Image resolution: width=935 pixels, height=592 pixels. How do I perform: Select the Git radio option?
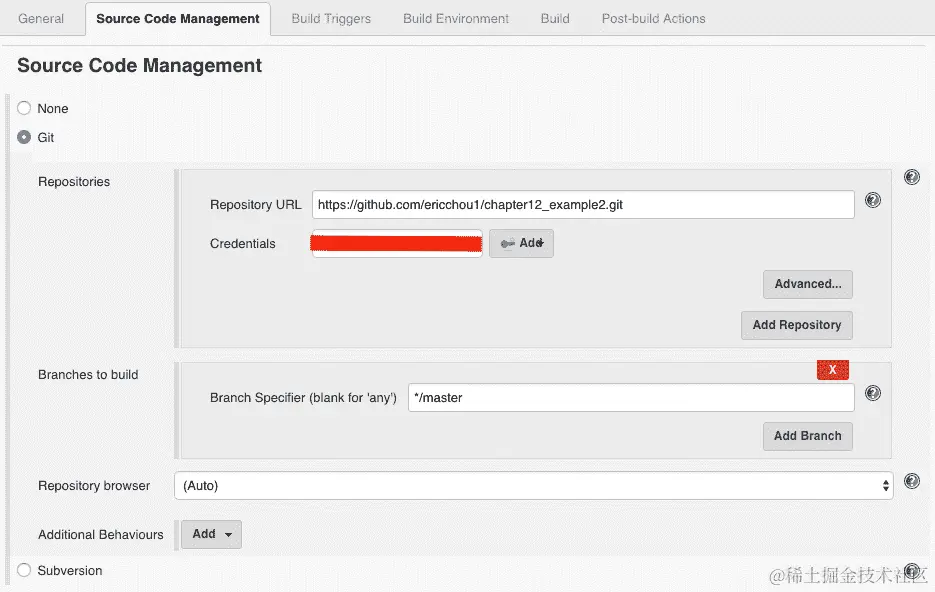tap(24, 137)
